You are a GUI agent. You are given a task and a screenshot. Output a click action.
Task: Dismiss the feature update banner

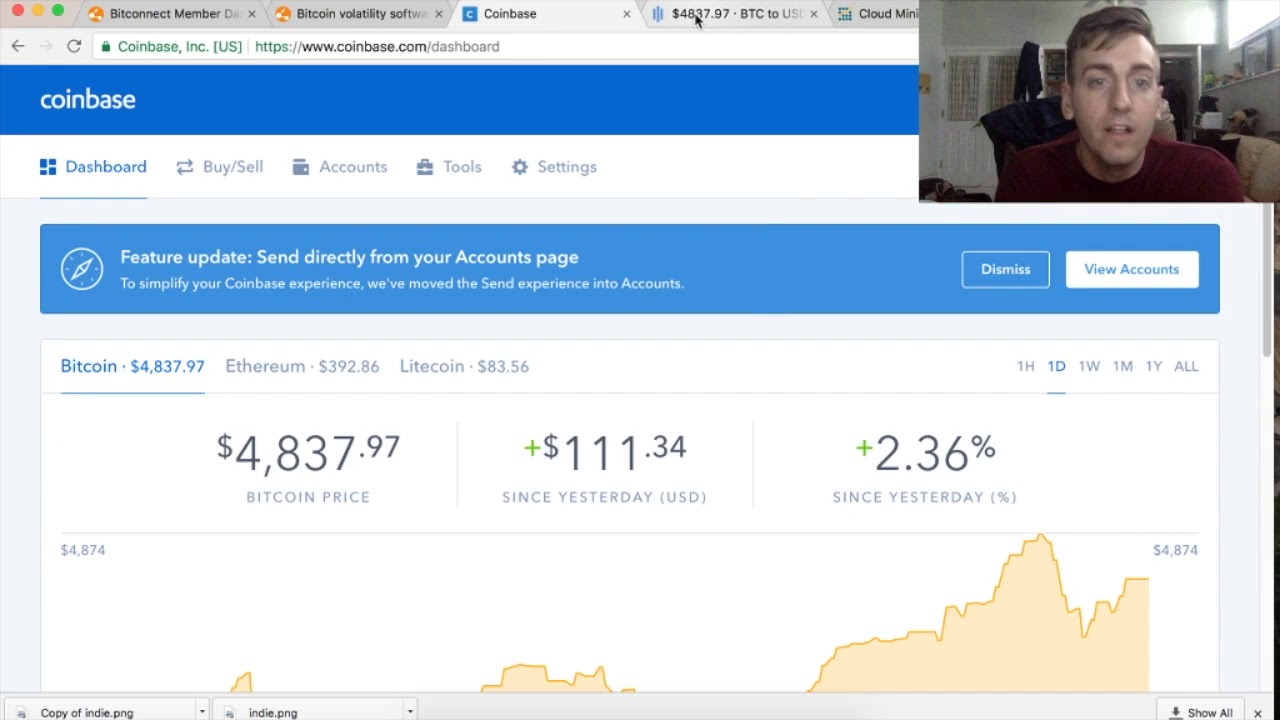[x=1005, y=269]
